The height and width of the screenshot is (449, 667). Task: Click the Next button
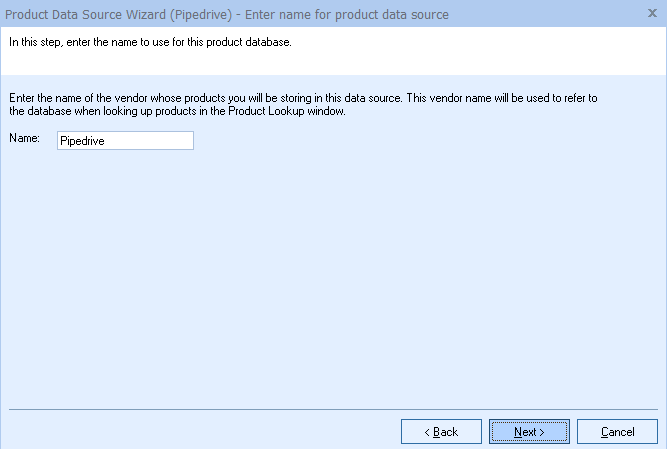(x=529, y=431)
